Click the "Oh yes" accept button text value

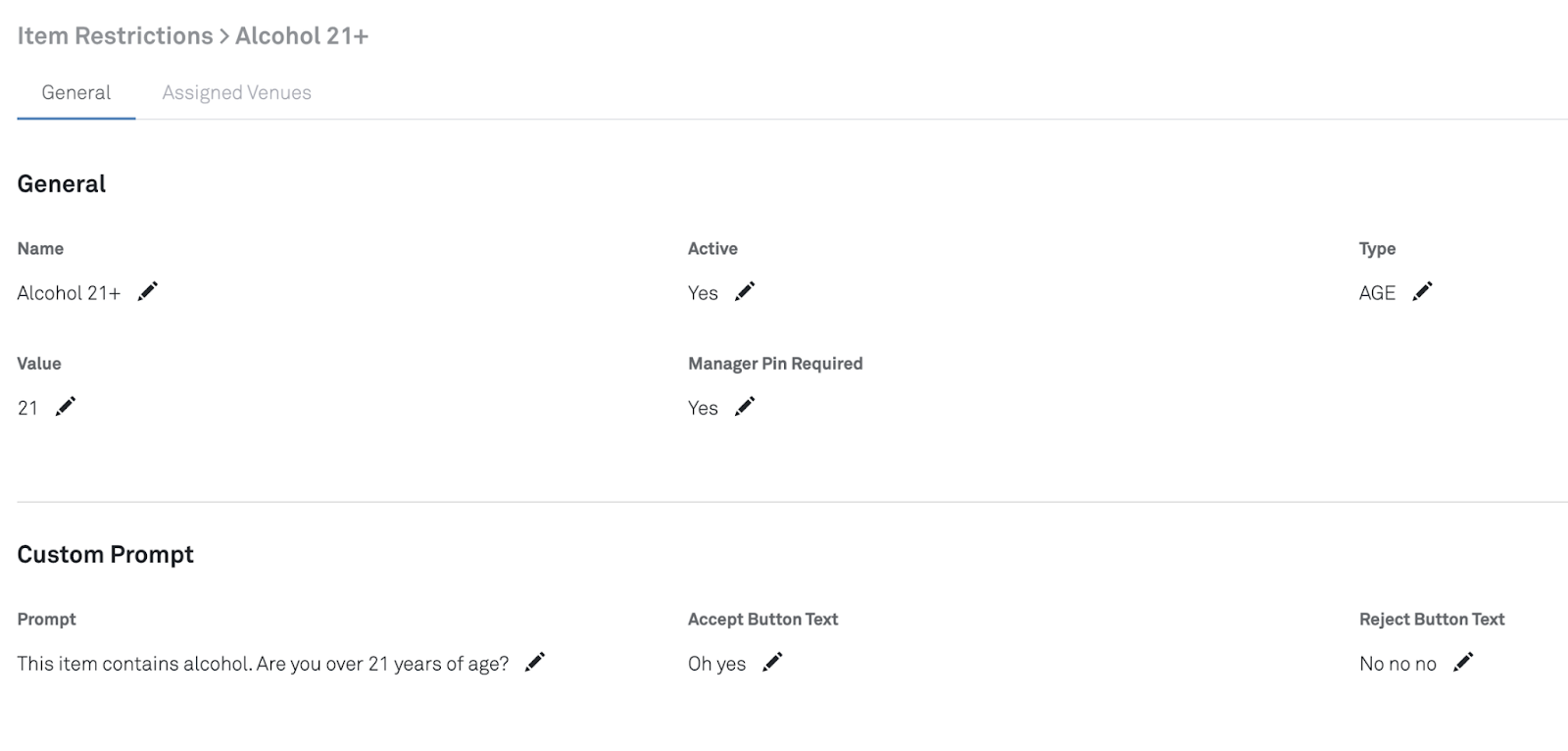(716, 664)
